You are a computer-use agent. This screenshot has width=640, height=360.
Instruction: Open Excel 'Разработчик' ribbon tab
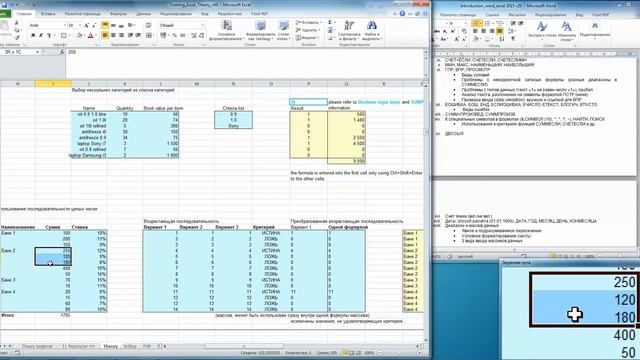[229, 13]
